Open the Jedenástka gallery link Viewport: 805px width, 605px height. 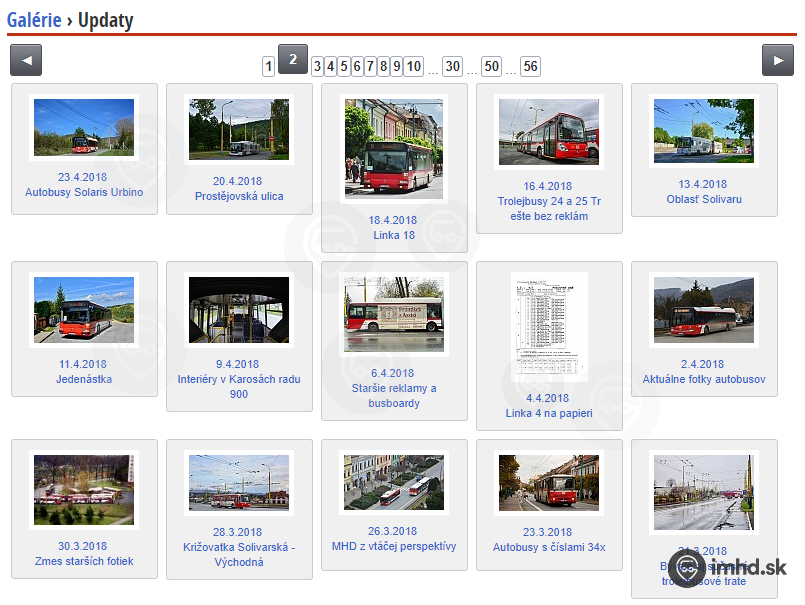click(x=84, y=379)
